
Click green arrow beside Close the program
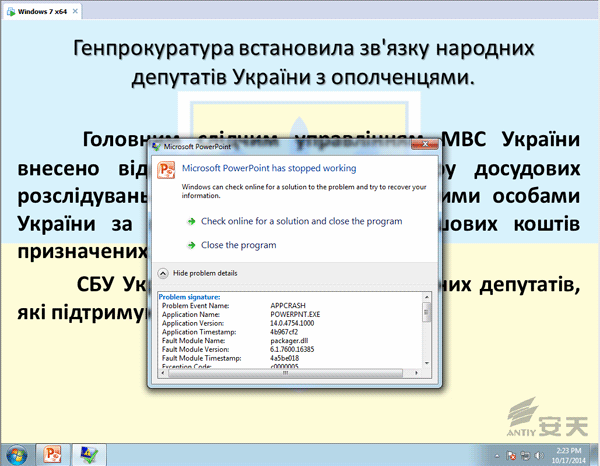pyautogui.click(x=191, y=245)
